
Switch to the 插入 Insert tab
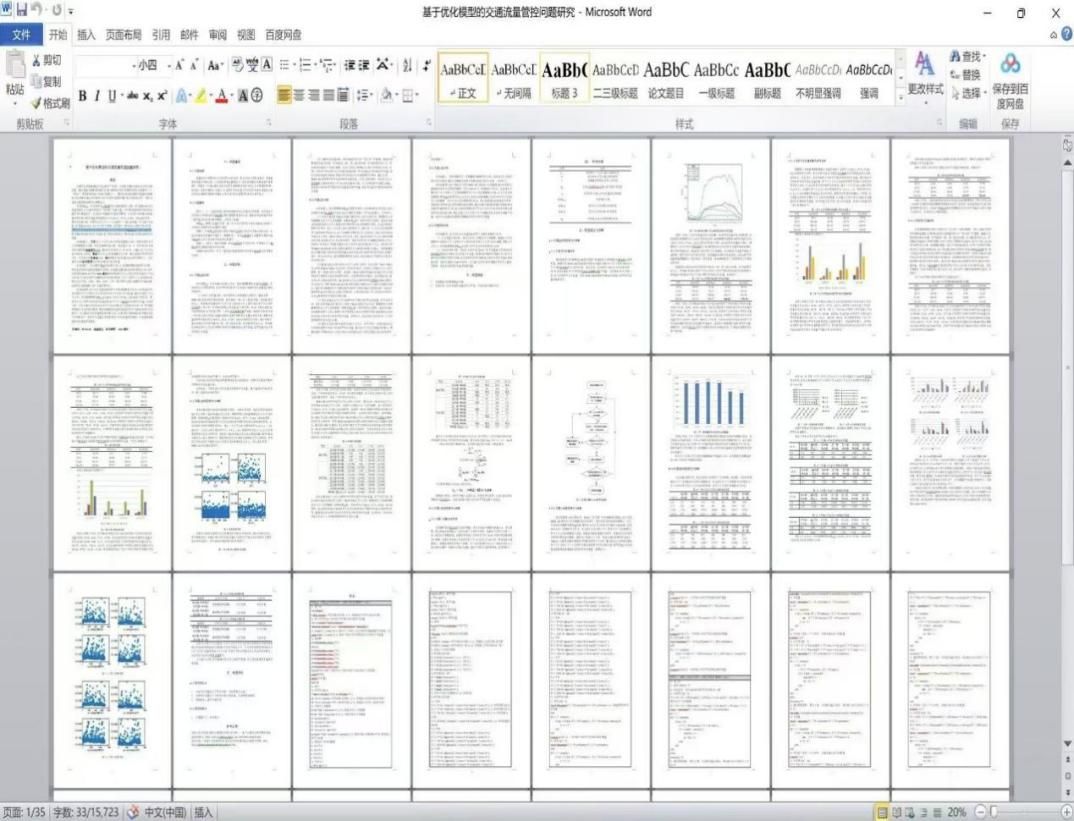coord(86,34)
